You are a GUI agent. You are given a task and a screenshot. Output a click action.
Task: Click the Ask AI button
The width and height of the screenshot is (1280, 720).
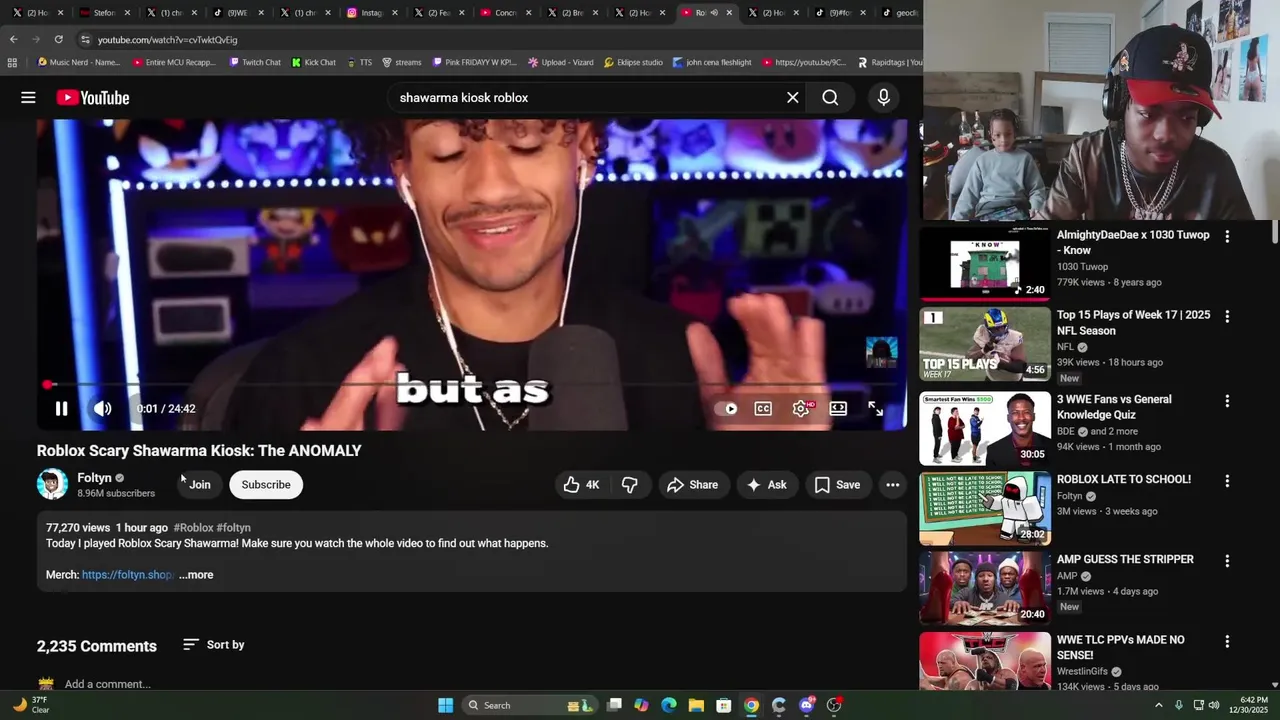point(766,484)
